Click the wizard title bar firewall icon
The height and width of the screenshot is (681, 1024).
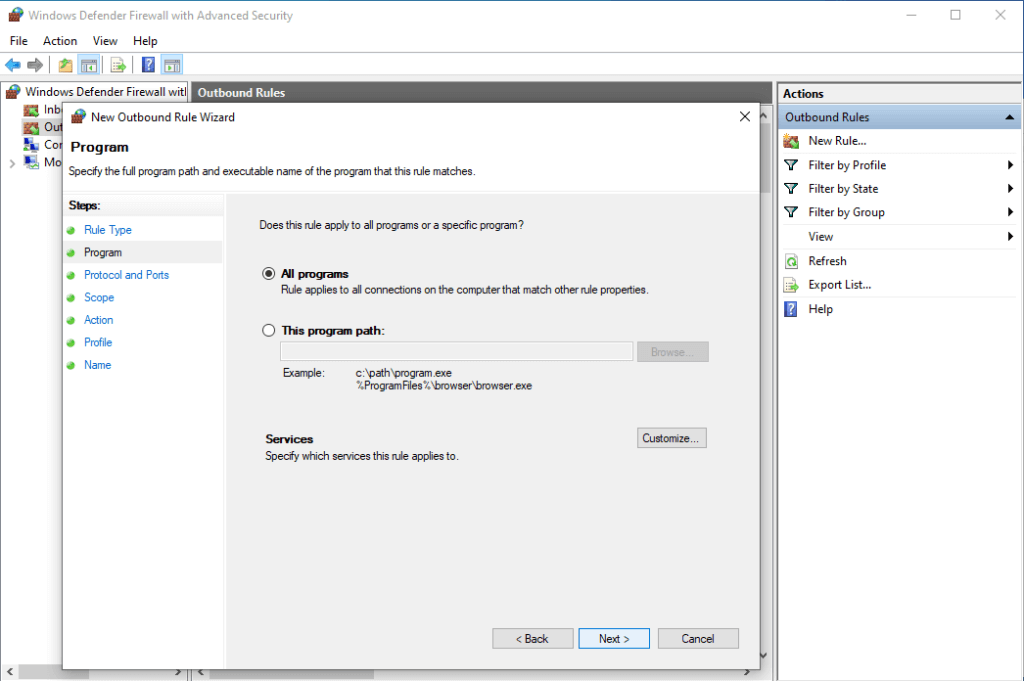78,117
